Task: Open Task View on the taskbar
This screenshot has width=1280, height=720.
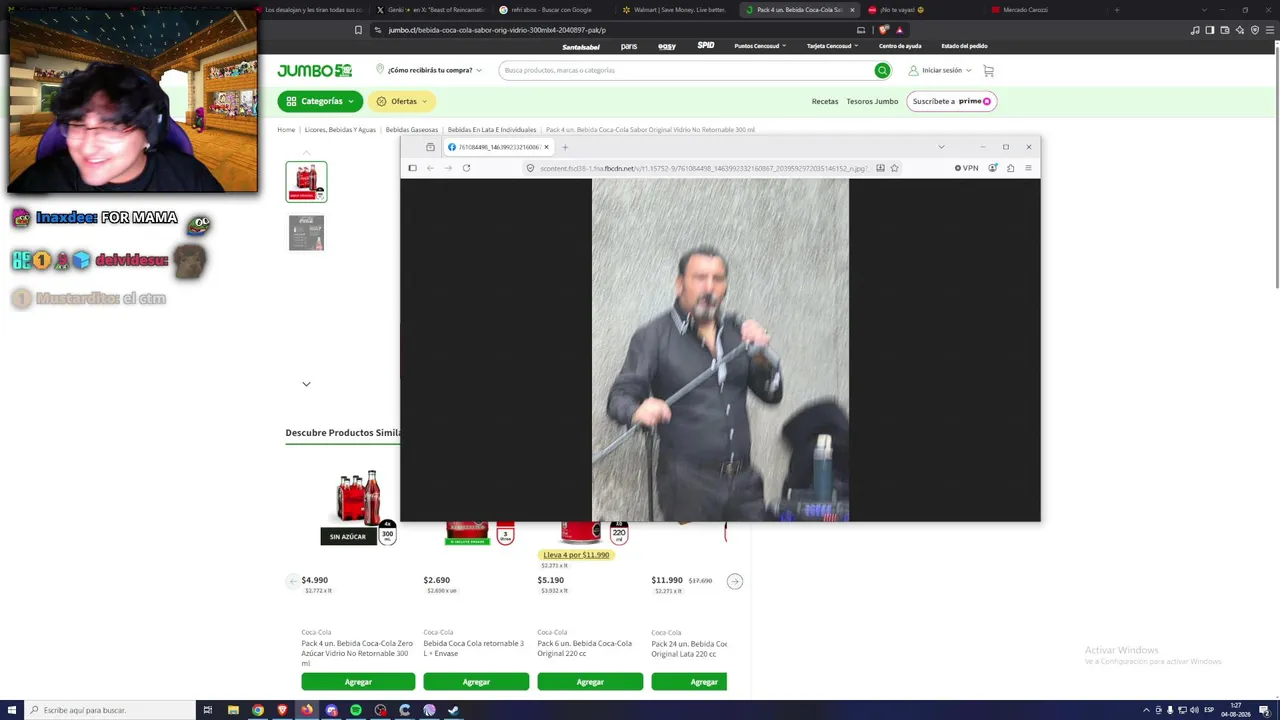Action: (208, 710)
